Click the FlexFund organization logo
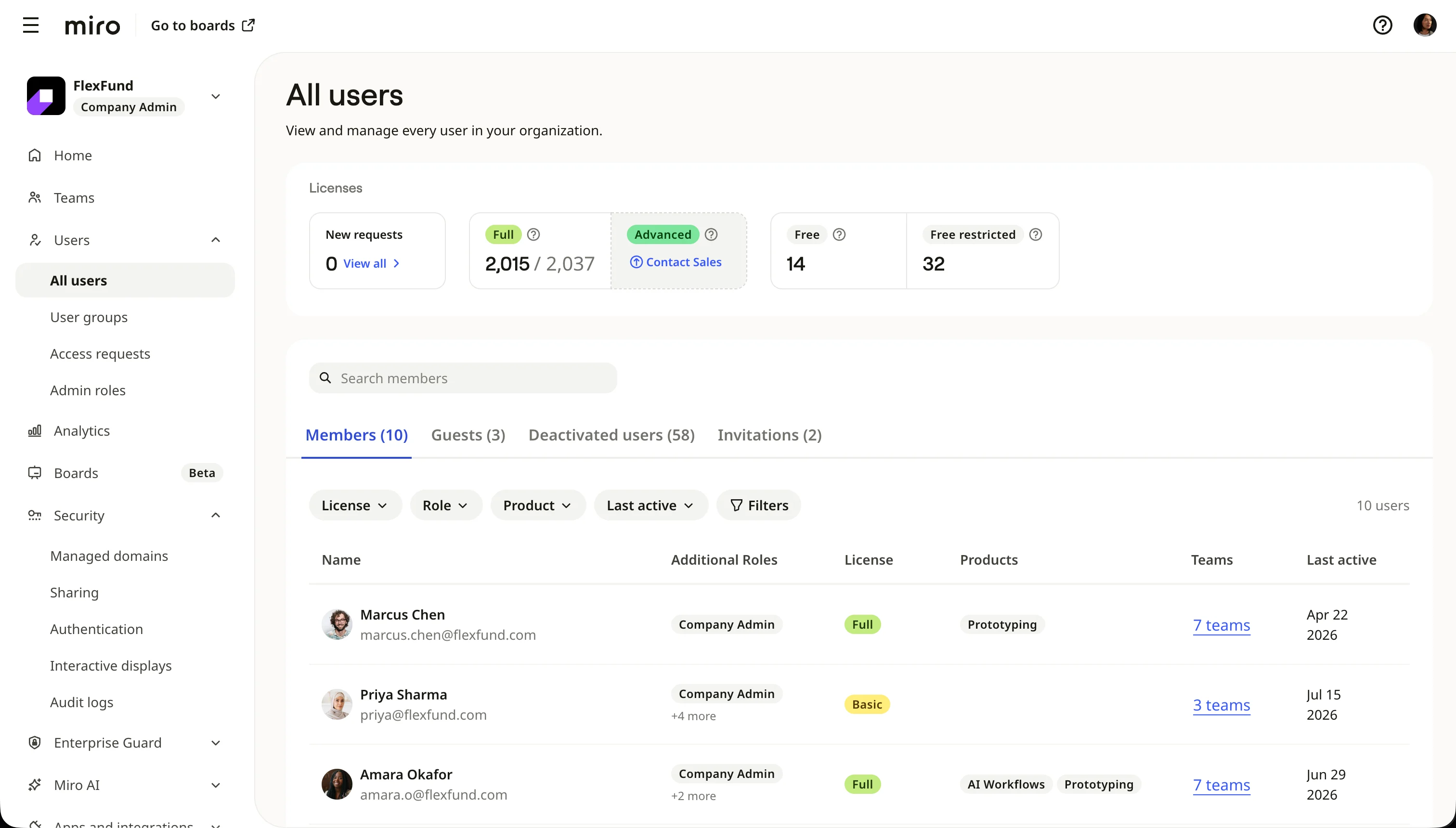 click(46, 95)
